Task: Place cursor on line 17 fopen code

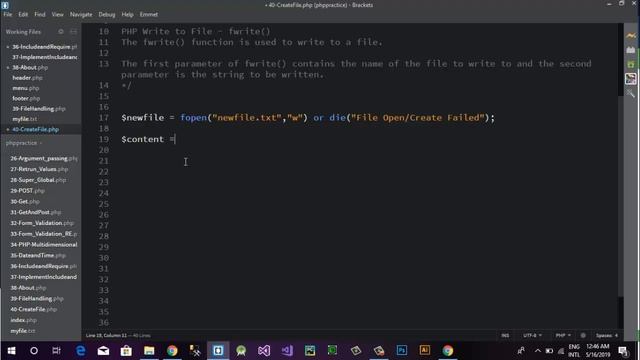Action: 308,118
